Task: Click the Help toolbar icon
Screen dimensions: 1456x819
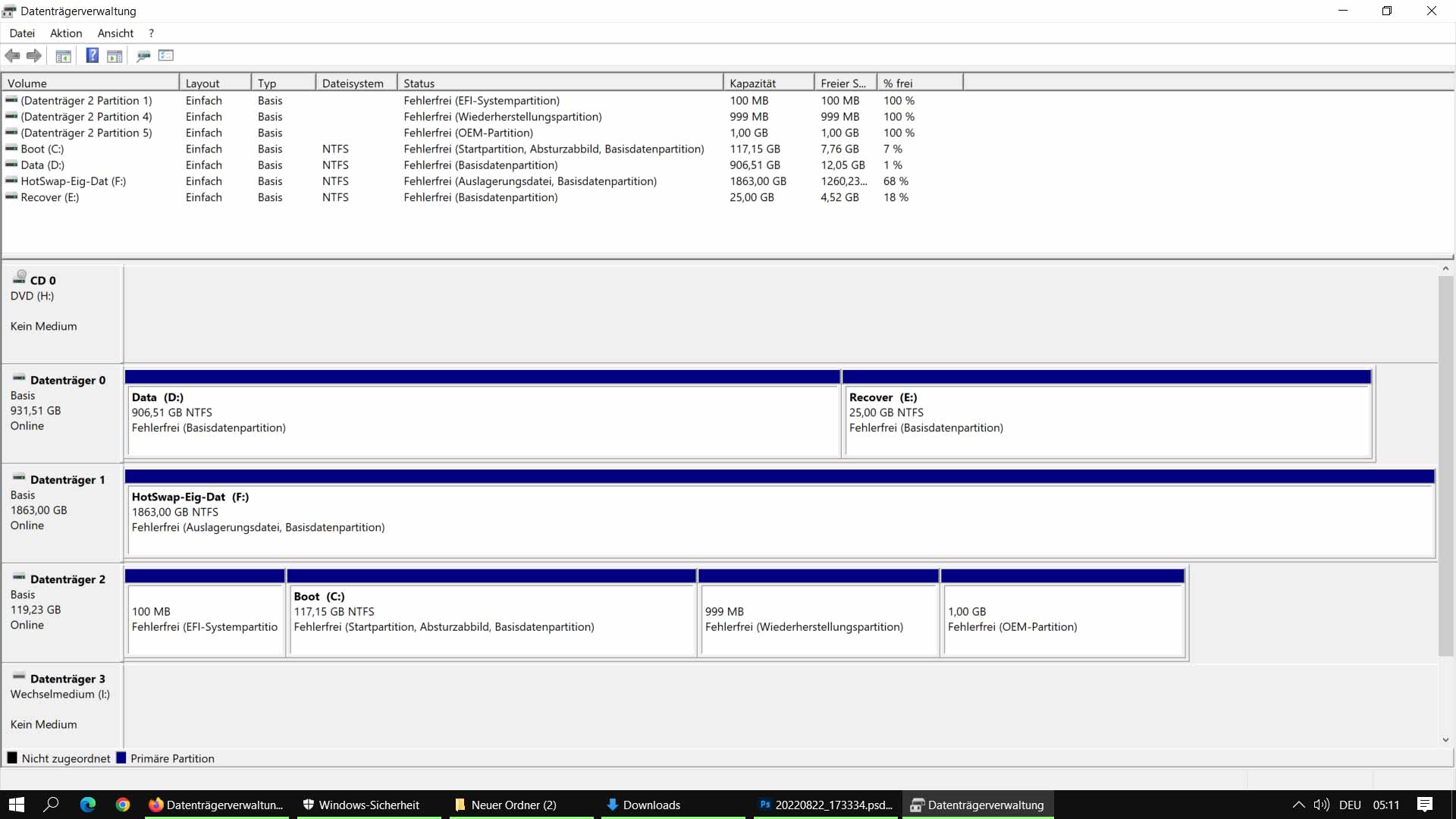Action: [x=92, y=55]
